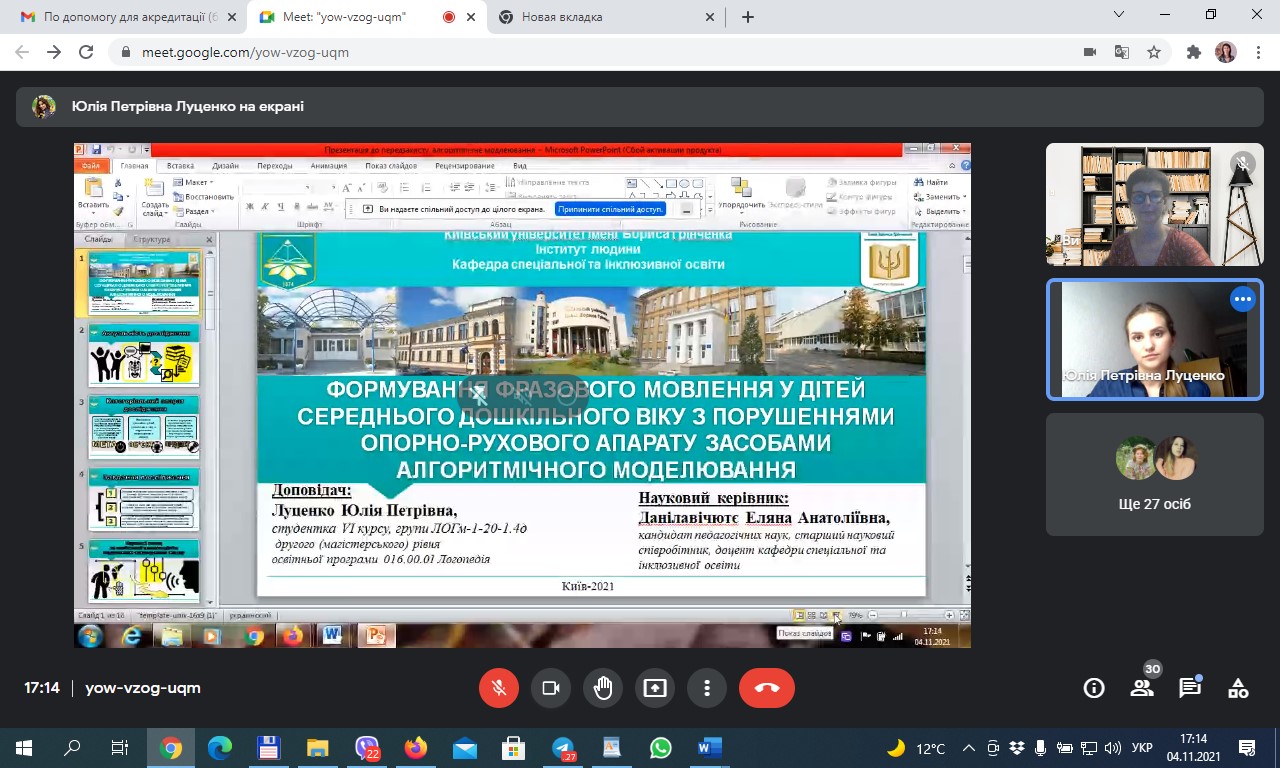Viewport: 1280px width, 768px height.
Task: Toggle underline formatting in font group
Action: coord(280,205)
